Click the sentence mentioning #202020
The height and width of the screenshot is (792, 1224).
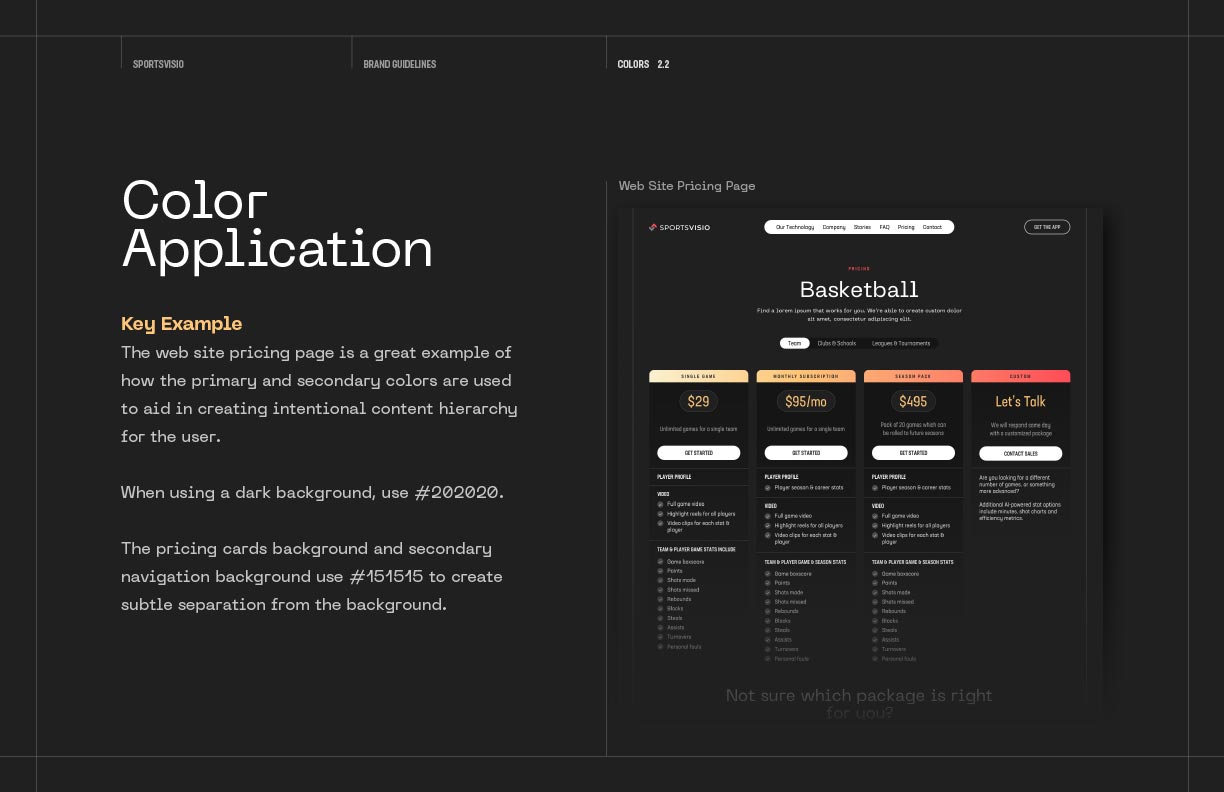click(x=313, y=492)
